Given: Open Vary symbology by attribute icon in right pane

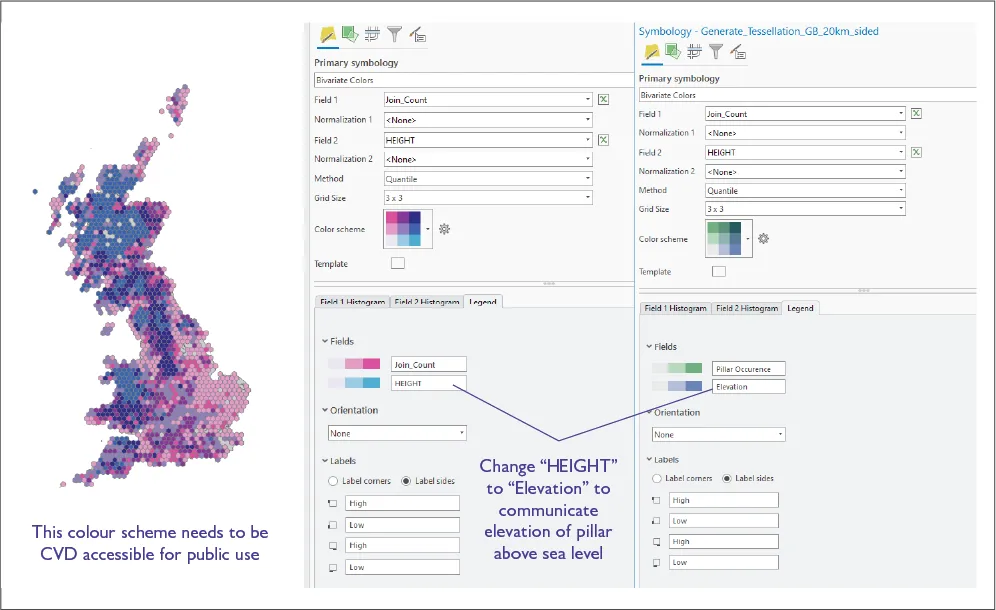Looking at the screenshot, I should [x=674, y=51].
